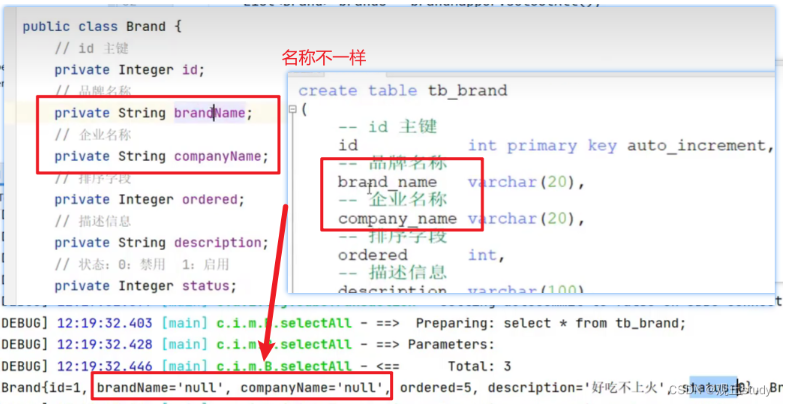Viewport: 802px width, 406px height.
Task: Click the 'Preparing: select * from tb_brand;' log line
Action: (550, 324)
